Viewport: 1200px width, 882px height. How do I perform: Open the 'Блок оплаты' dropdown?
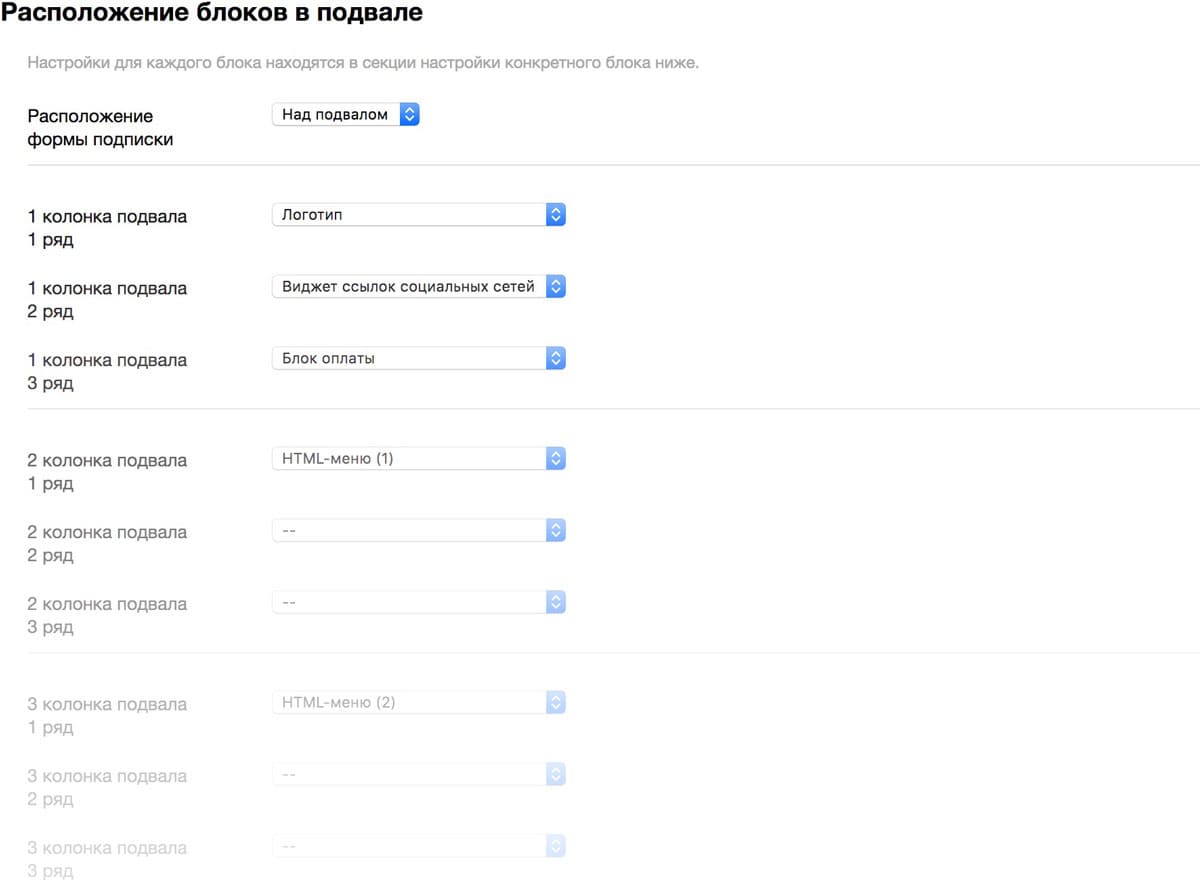[x=419, y=358]
